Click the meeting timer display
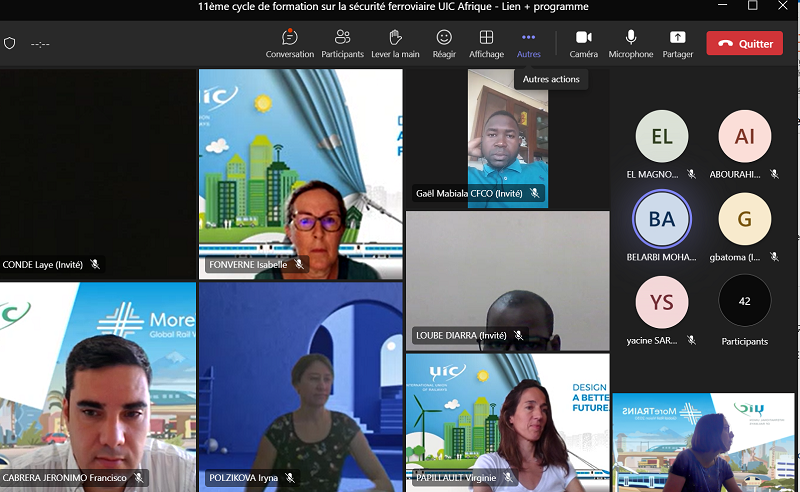This screenshot has height=492, width=800. click(40, 44)
